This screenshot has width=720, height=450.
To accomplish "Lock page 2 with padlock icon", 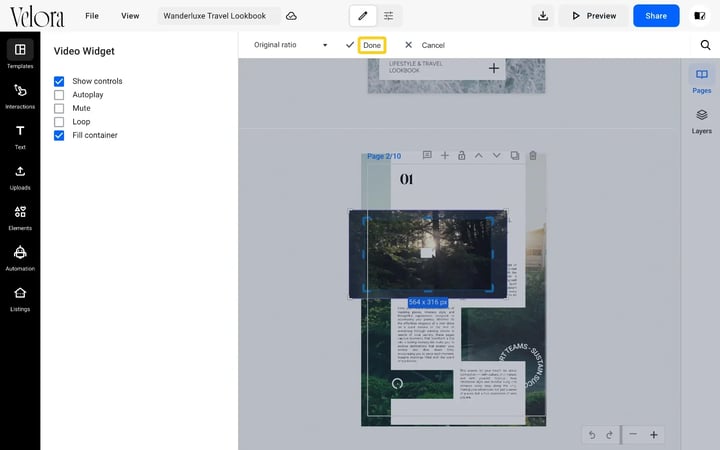I will [461, 156].
